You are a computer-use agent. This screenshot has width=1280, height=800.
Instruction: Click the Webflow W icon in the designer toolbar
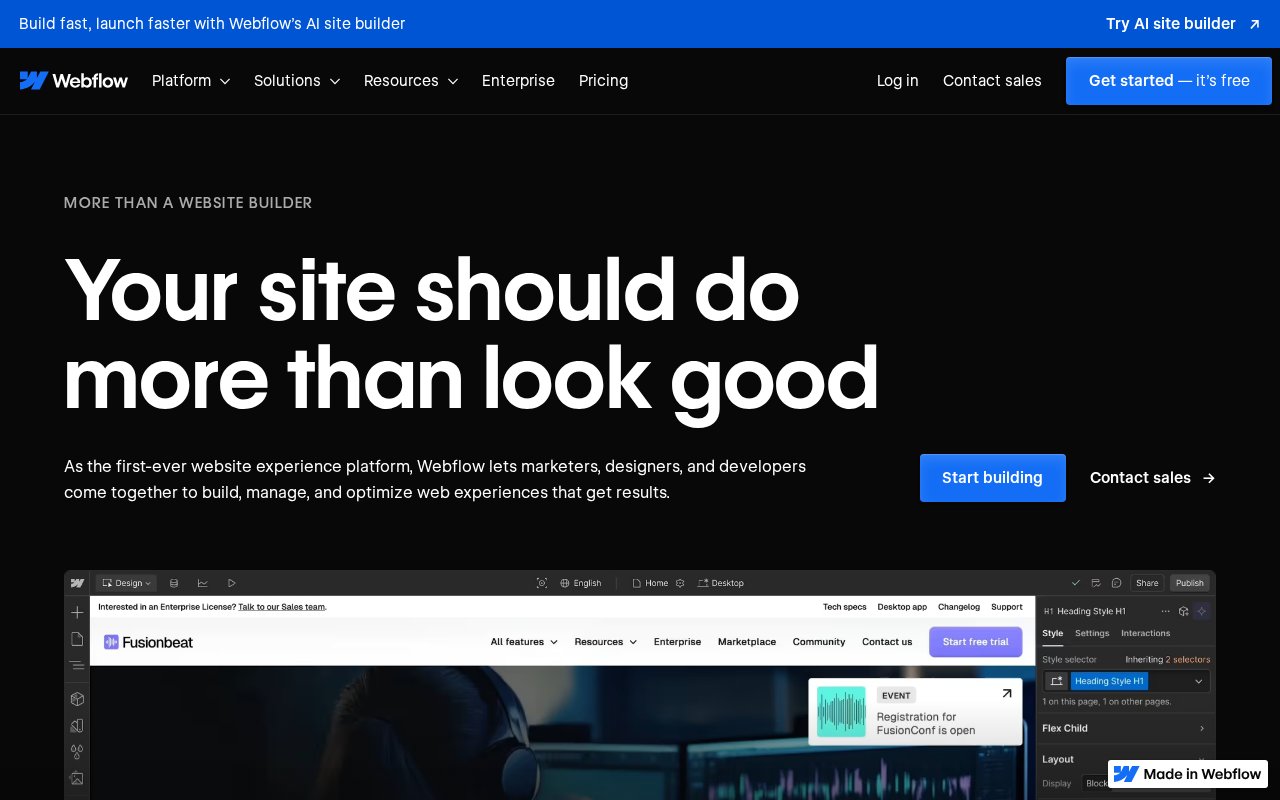[x=77, y=583]
